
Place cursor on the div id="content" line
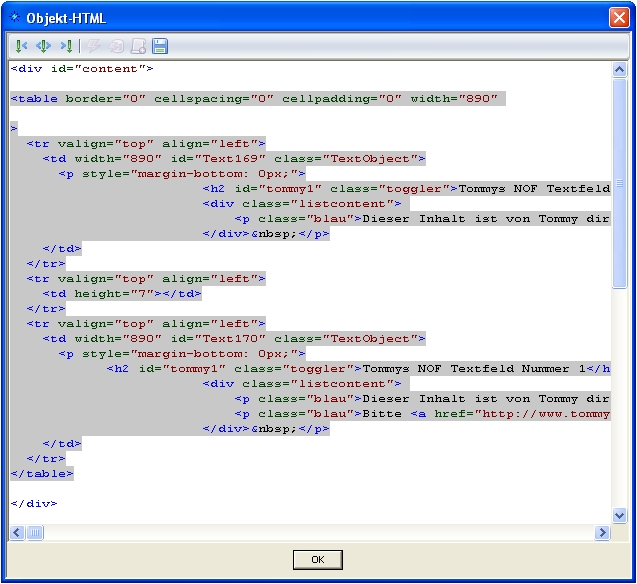81,69
